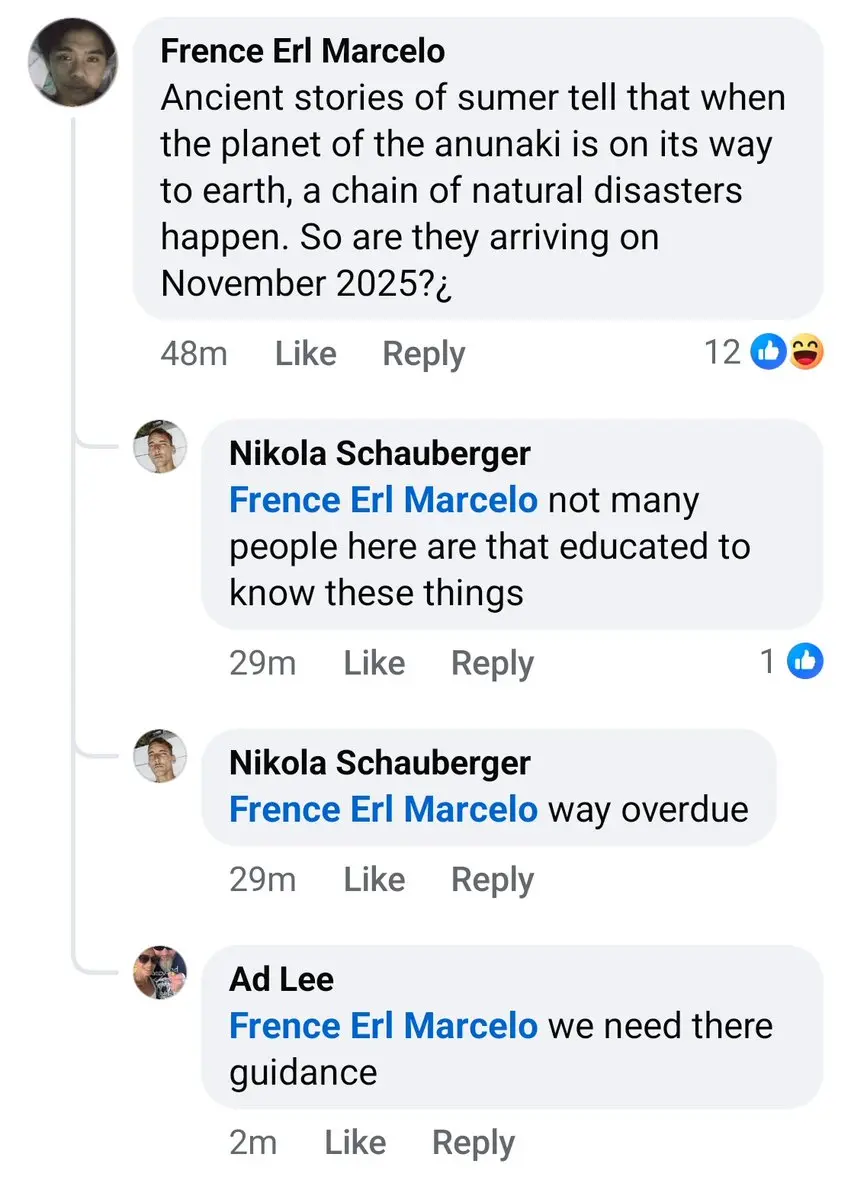Open the Frence Erl Marcelo author name on the top comment
Viewport: 851px width, 1199px height.
[303, 51]
